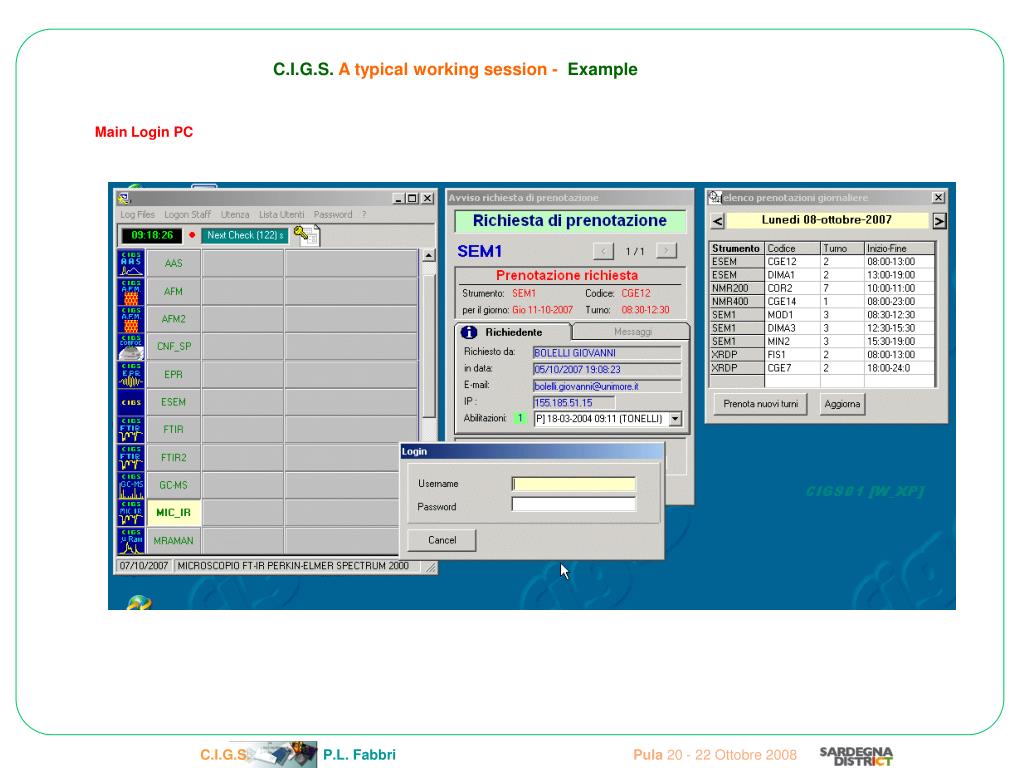Click the Username input field
1024x768 pixels.
click(x=573, y=484)
